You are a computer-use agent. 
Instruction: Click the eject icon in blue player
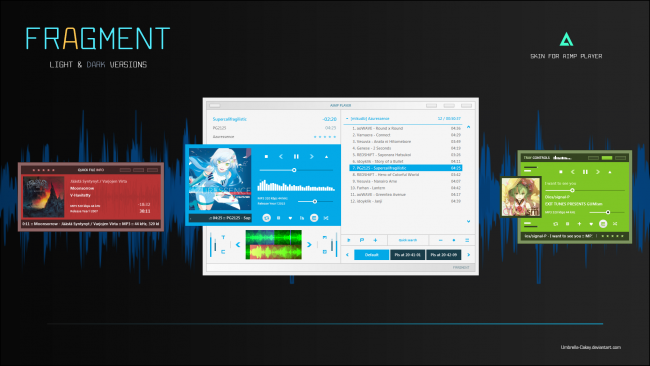pyautogui.click(x=326, y=157)
